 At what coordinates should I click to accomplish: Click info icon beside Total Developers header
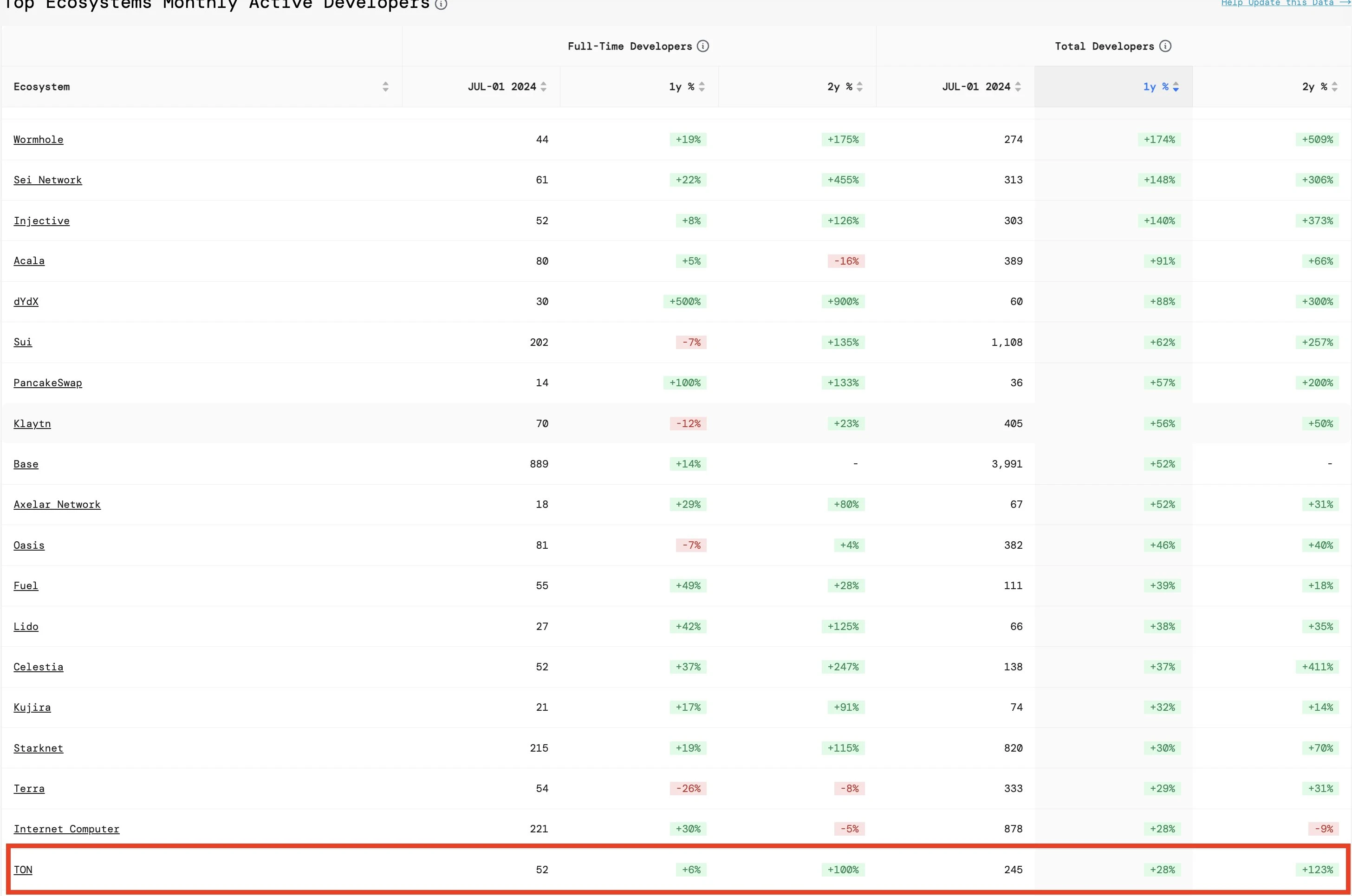point(1165,46)
